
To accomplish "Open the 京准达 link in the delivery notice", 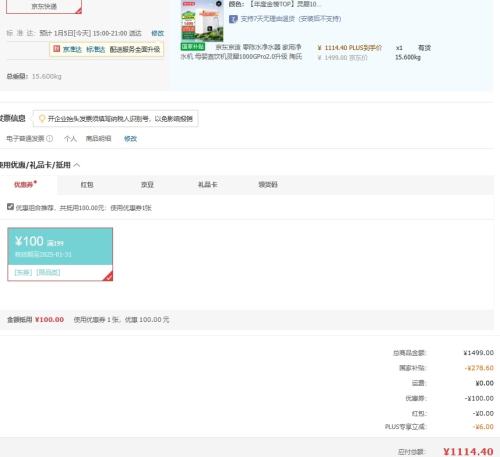I will [72, 49].
